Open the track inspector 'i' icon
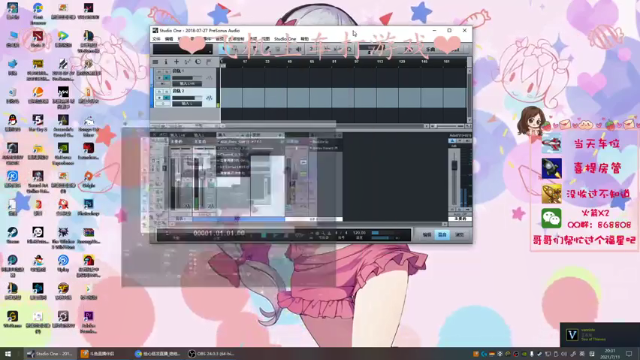Screen dimensions: 640x360 point(166,62)
